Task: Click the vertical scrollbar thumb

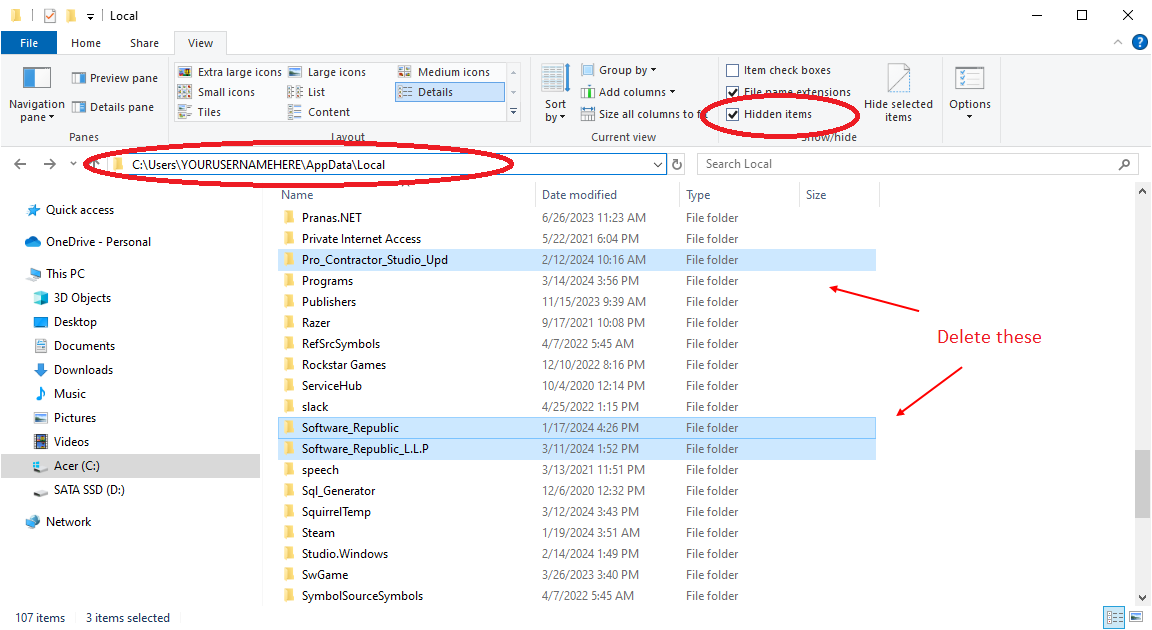Action: pos(1141,484)
